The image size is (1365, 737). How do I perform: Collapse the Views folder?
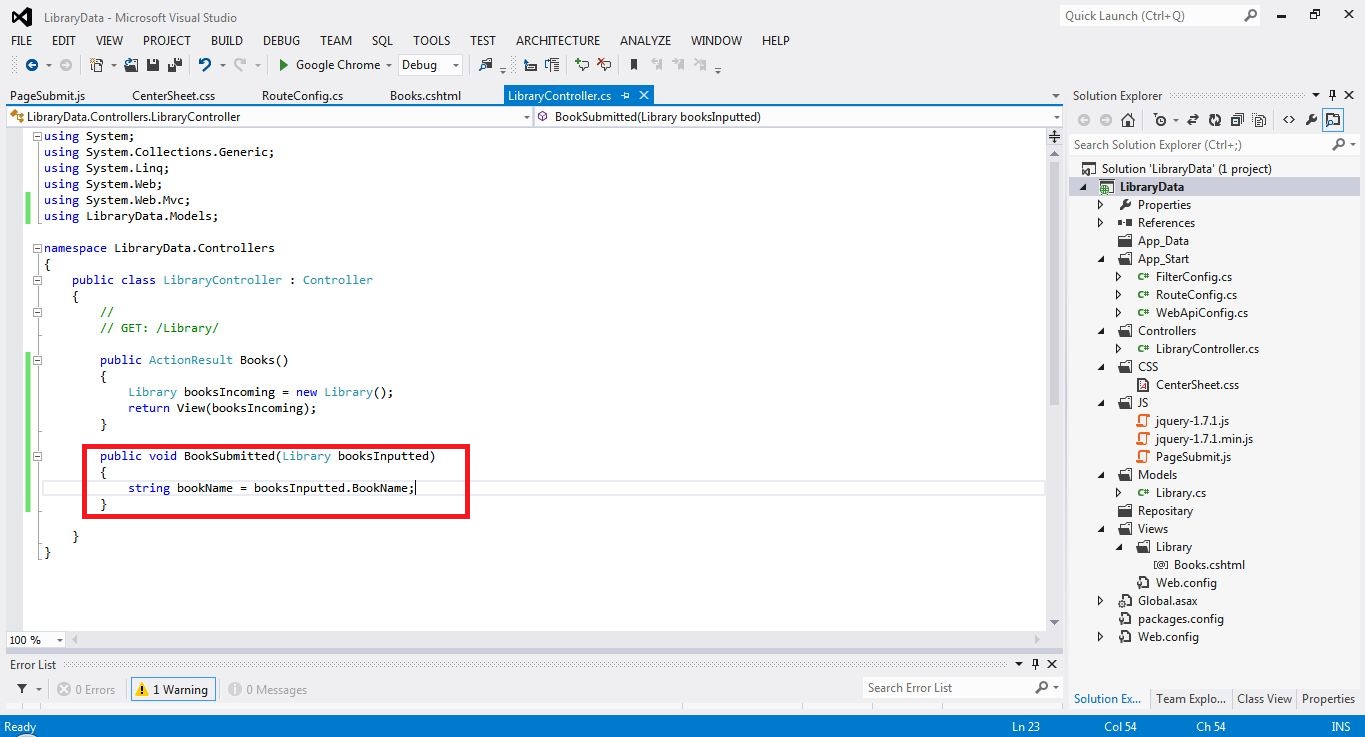[1101, 529]
